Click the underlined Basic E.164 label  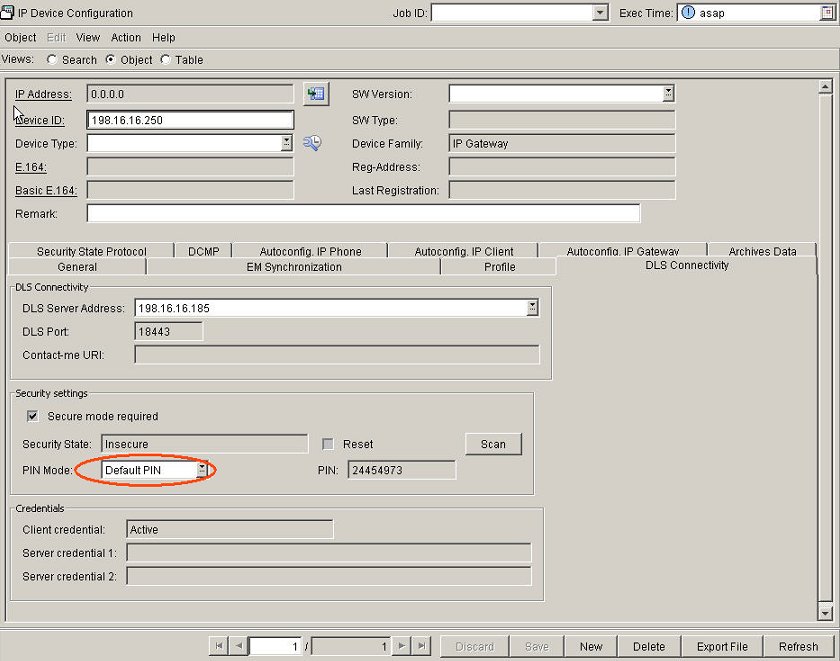[x=46, y=191]
